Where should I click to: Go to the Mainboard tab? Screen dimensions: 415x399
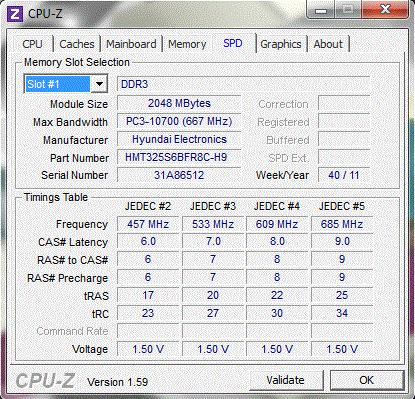pos(131,44)
